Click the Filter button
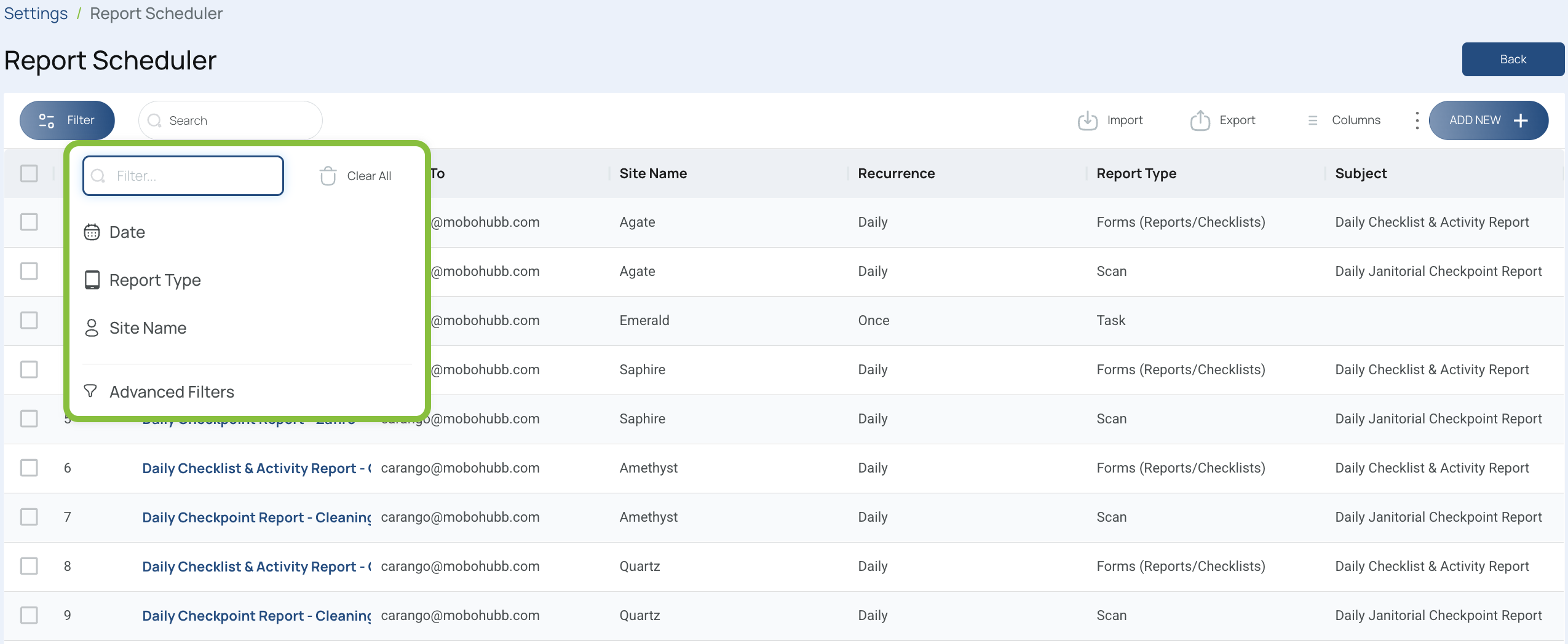1568x644 pixels. point(67,120)
